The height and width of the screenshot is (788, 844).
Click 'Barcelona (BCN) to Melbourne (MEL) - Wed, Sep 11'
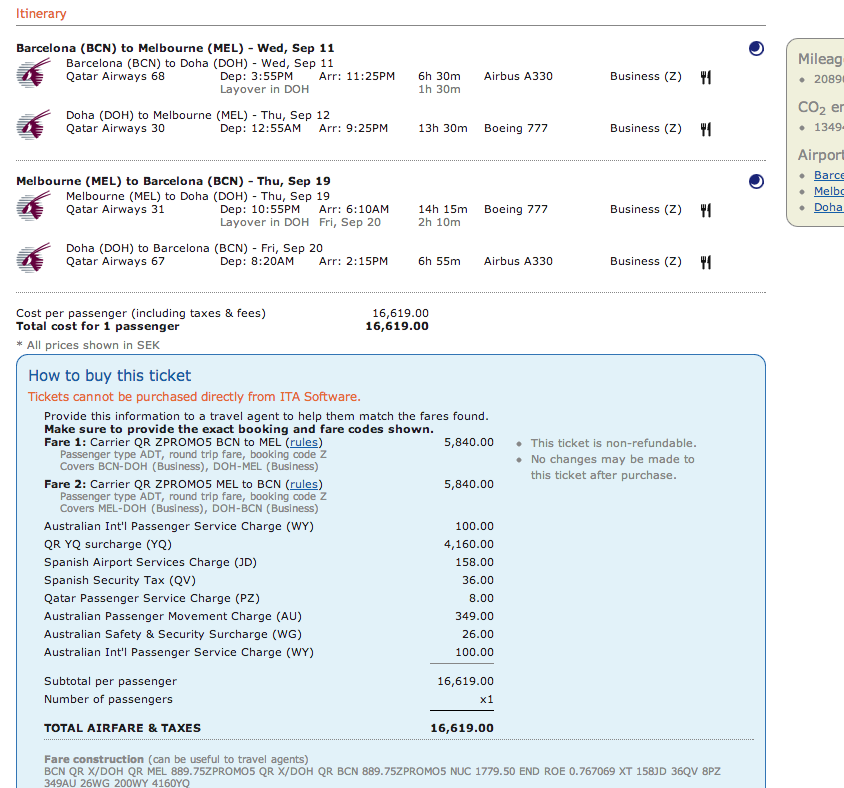[x=175, y=48]
